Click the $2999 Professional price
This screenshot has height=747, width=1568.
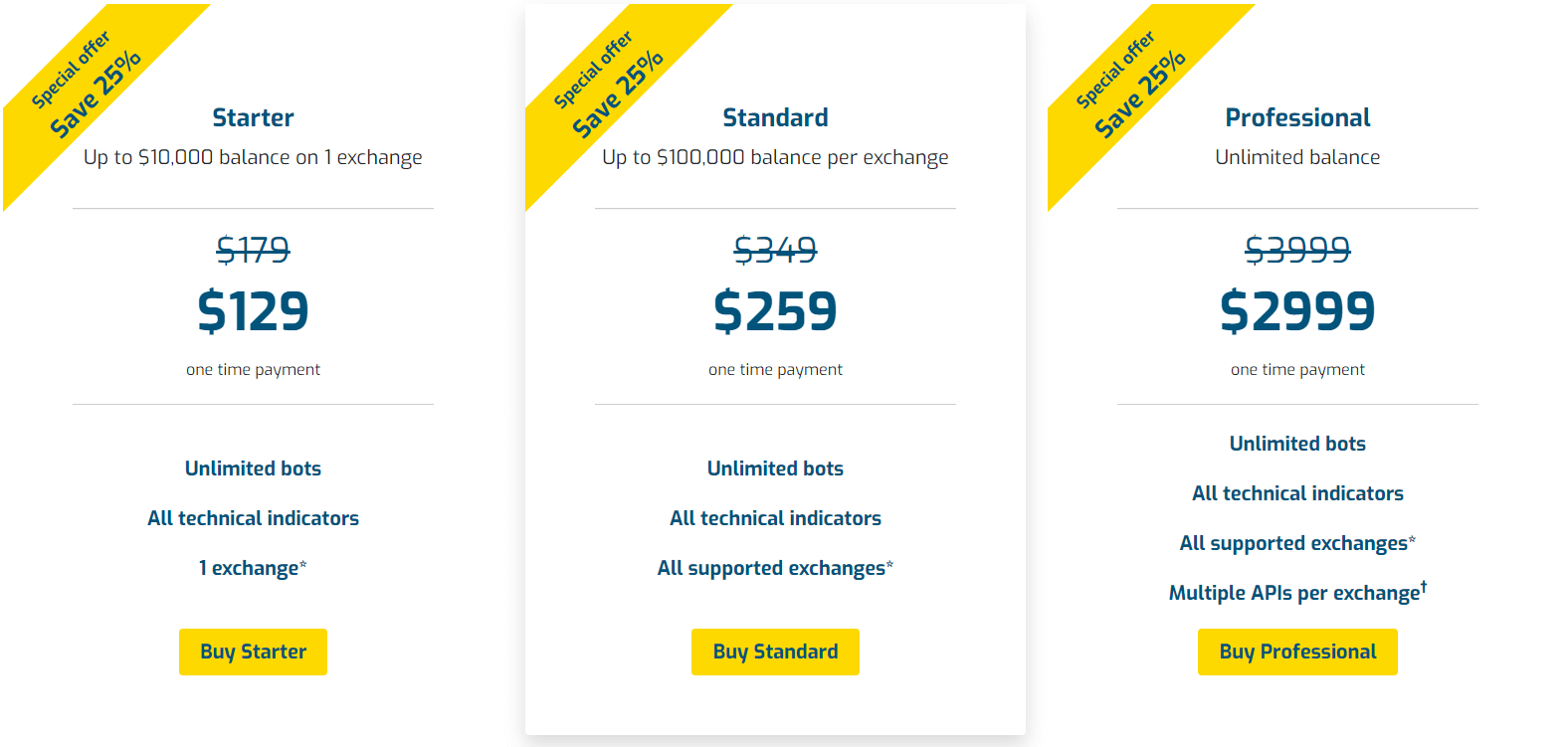tap(1297, 310)
